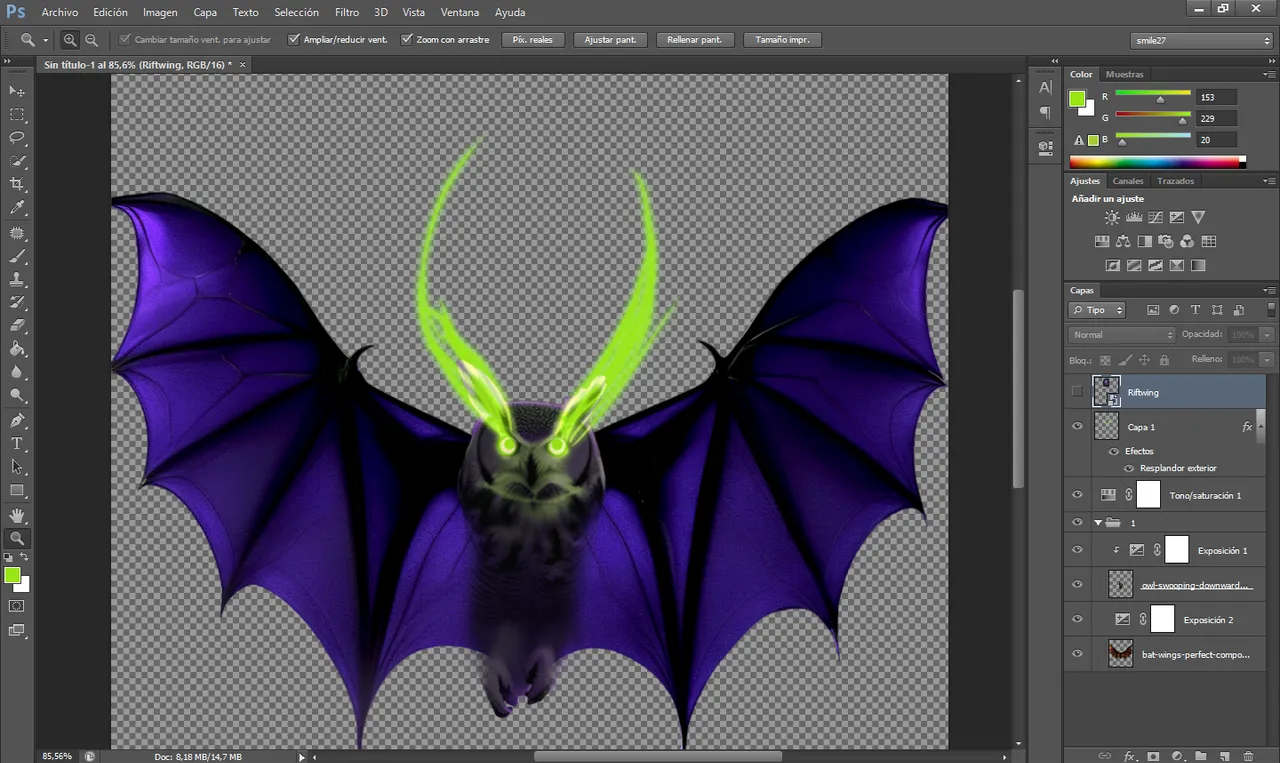Select the Brush tool
Image resolution: width=1280 pixels, height=763 pixels.
[17, 256]
